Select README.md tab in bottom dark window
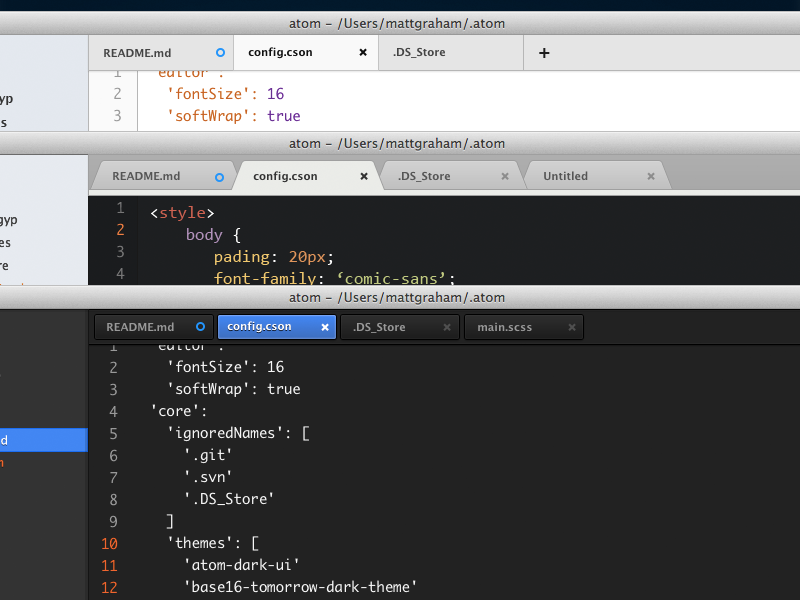800x600 pixels. [x=140, y=327]
